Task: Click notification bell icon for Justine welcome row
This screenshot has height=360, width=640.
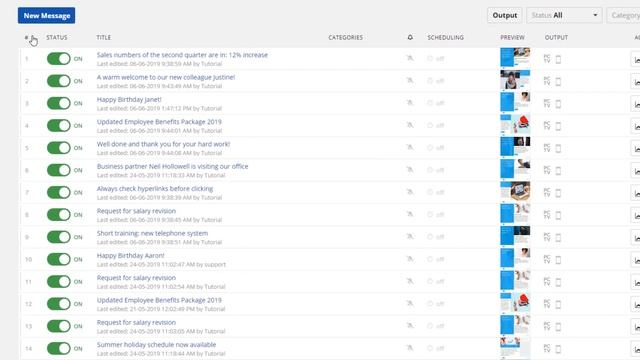Action: pos(410,80)
